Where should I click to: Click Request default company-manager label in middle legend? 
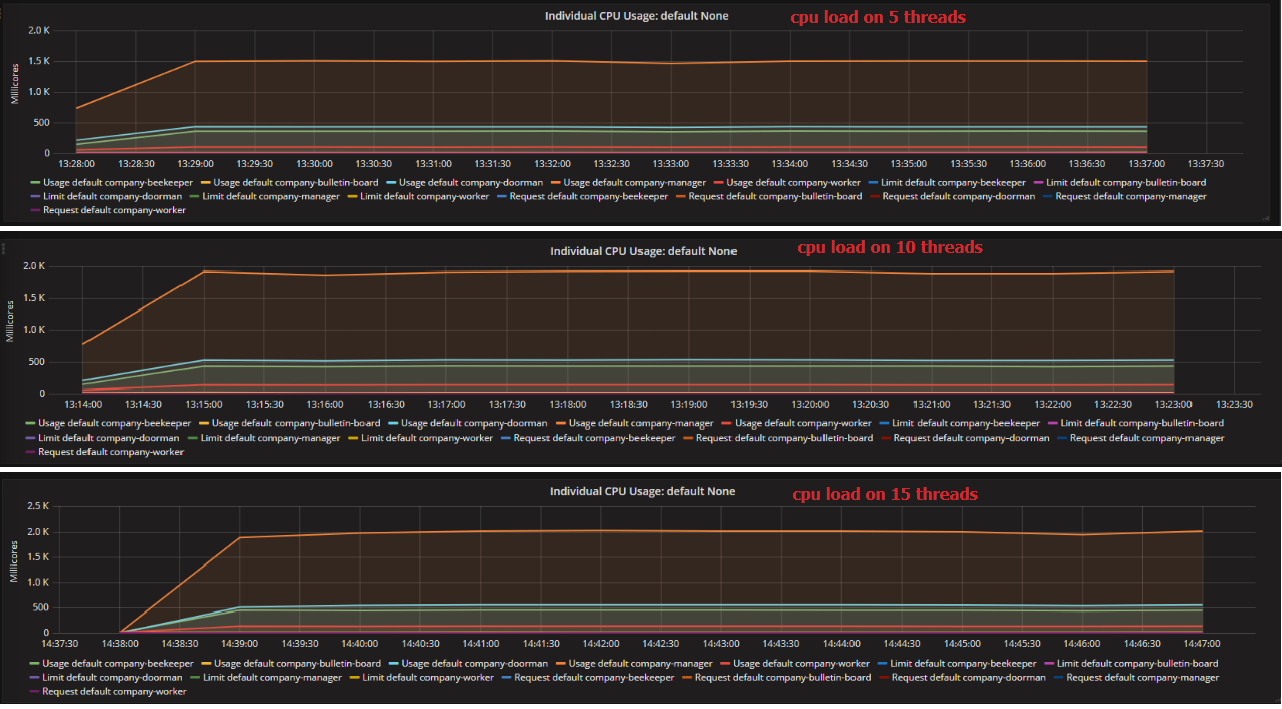(1146, 437)
